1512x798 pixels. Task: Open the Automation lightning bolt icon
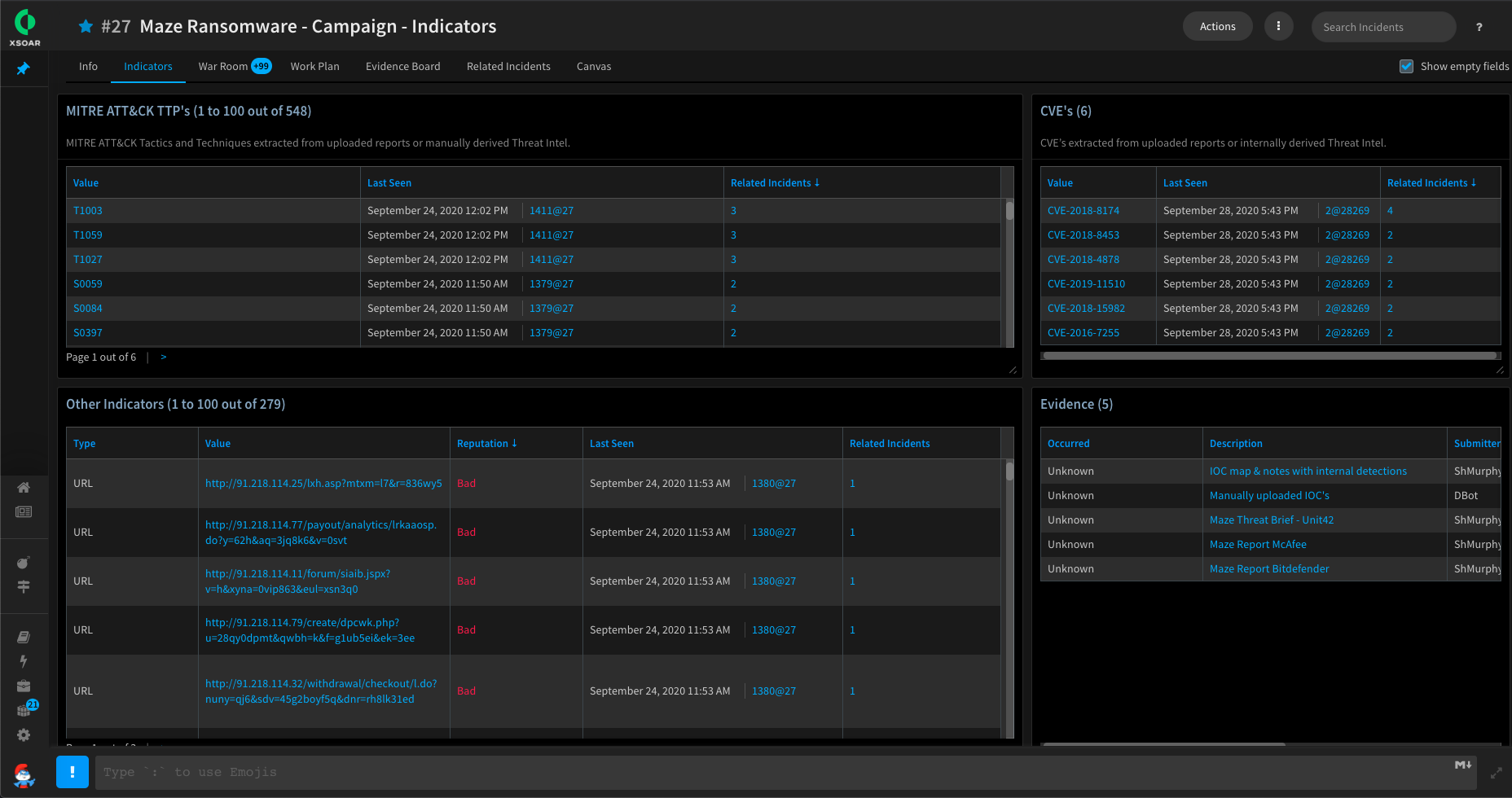coord(24,661)
